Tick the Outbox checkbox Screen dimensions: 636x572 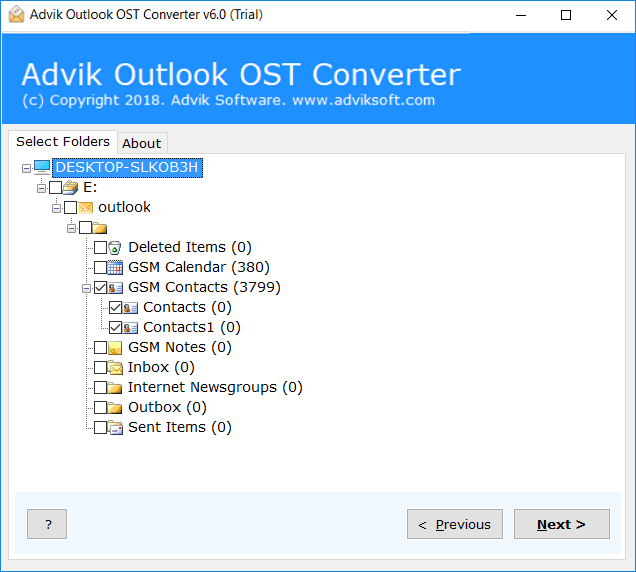point(101,407)
